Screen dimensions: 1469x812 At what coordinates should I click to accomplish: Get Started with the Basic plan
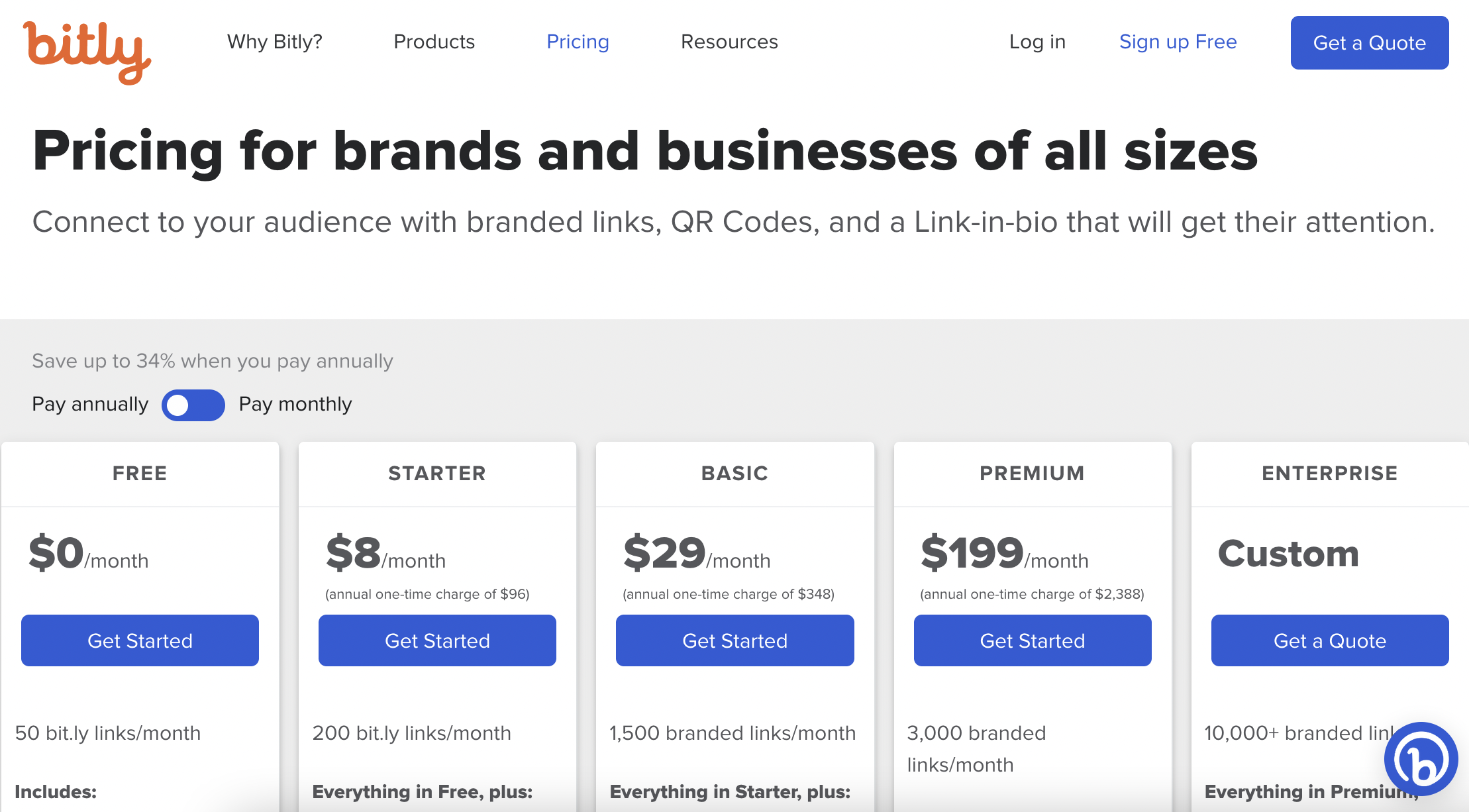(x=734, y=640)
